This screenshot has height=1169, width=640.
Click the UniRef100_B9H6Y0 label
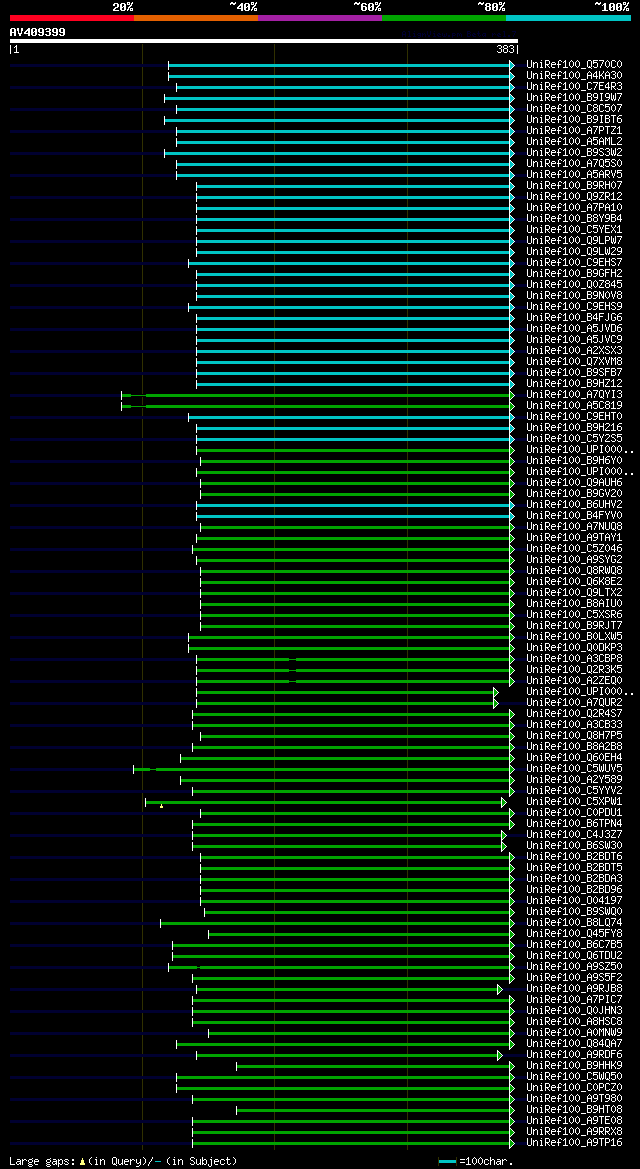(574, 460)
